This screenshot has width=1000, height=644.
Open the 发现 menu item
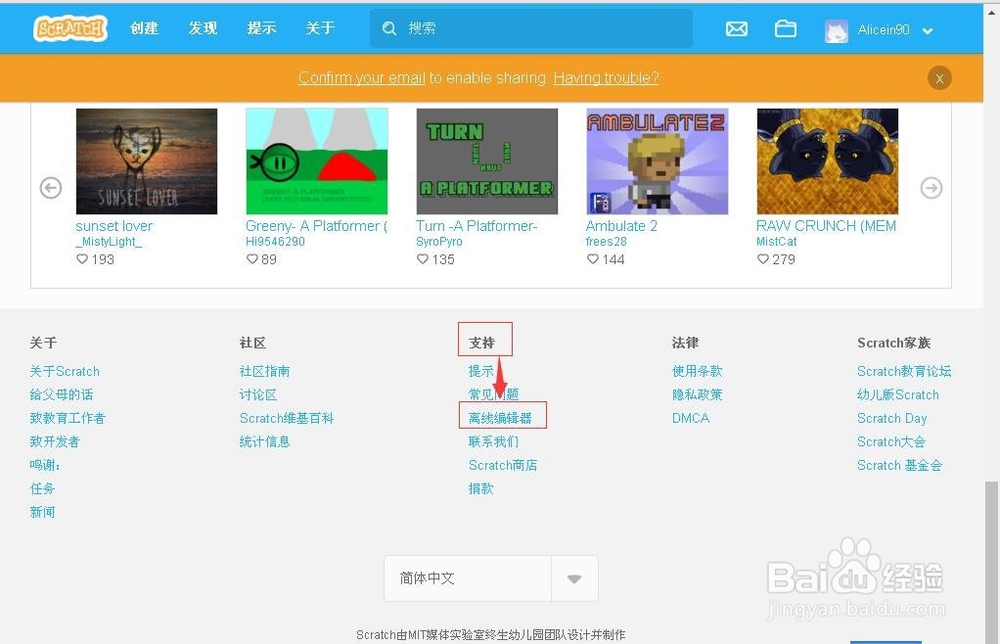pyautogui.click(x=203, y=28)
